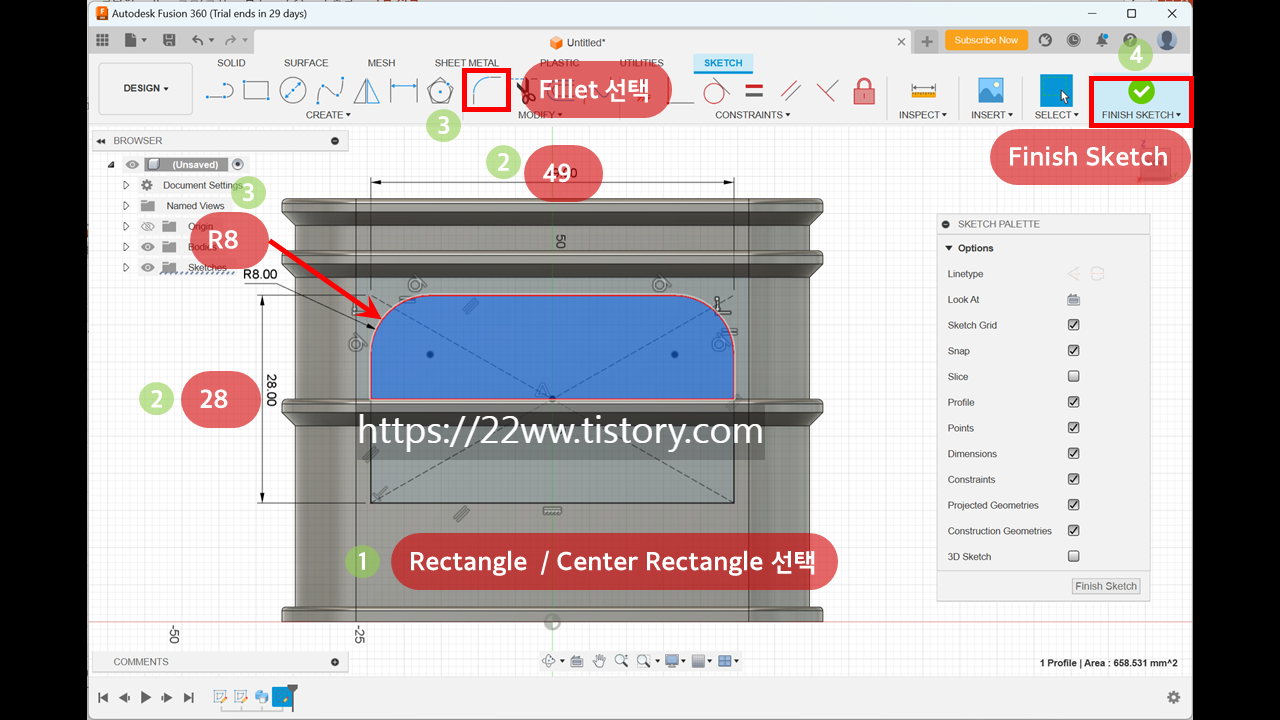Select the Trim scissors tool
Screen dimensions: 1280x720
pyautogui.click(x=526, y=92)
